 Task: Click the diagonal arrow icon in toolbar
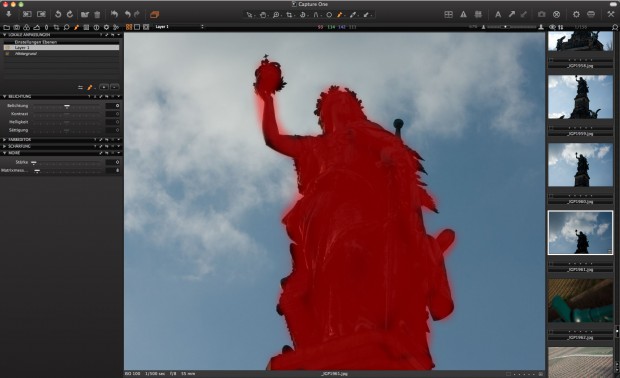pos(512,15)
